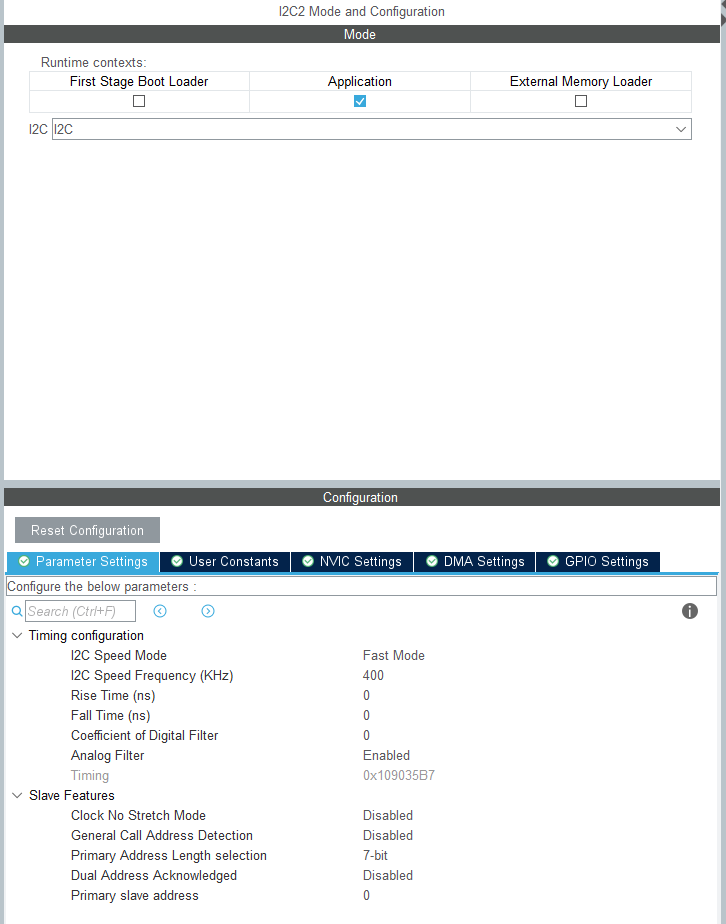Screen dimensions: 726x924
Task: Collapse the Timing configuration section
Action: point(18,635)
